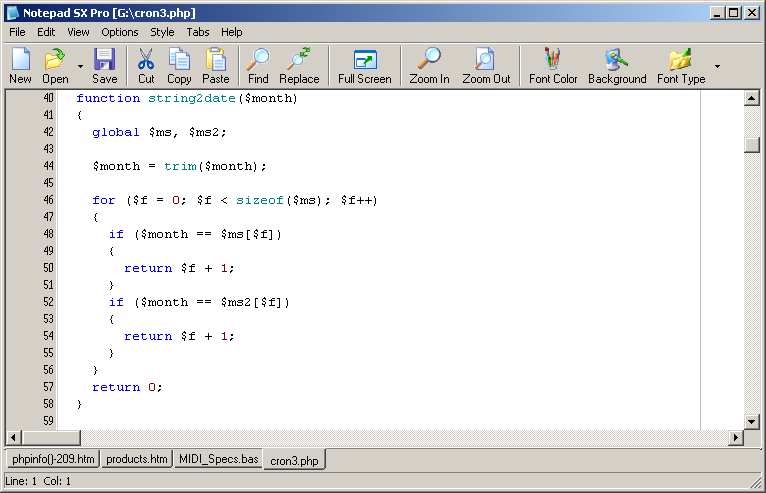Open the View menu
Image resolution: width=766 pixels, height=493 pixels.
(x=78, y=32)
